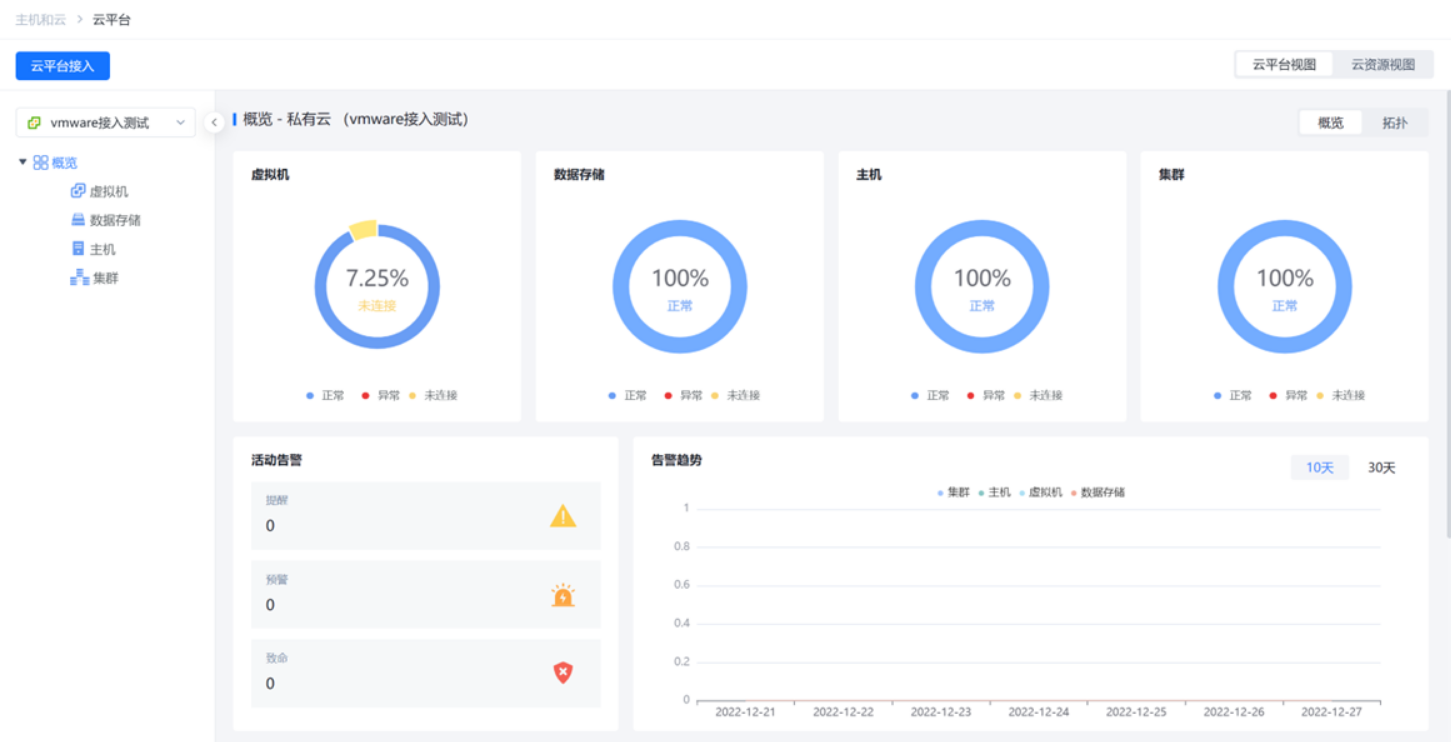Viewport: 1451px width, 742px height.
Task: Select 概览 in the sidebar tree
Action: [x=65, y=162]
